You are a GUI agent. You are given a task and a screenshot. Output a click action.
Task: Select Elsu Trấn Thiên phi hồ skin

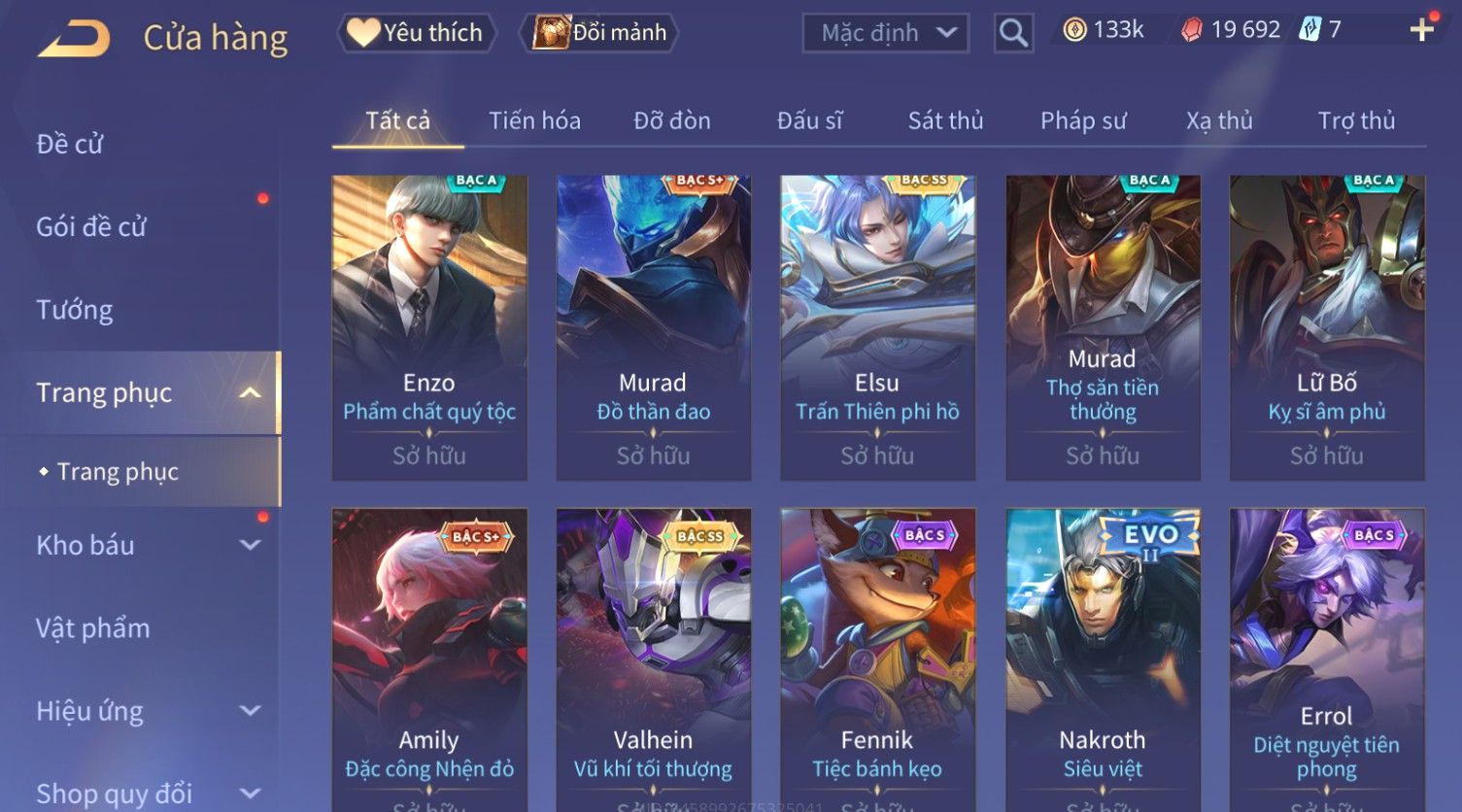click(x=877, y=327)
